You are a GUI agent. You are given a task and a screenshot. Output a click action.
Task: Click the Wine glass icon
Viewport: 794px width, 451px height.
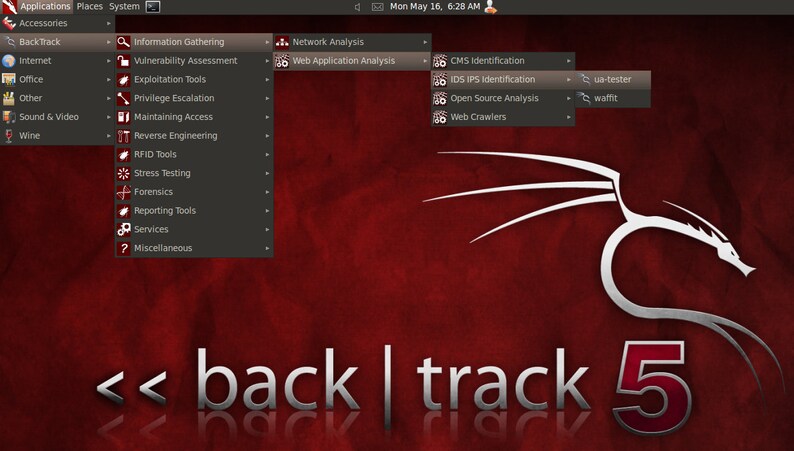point(9,136)
